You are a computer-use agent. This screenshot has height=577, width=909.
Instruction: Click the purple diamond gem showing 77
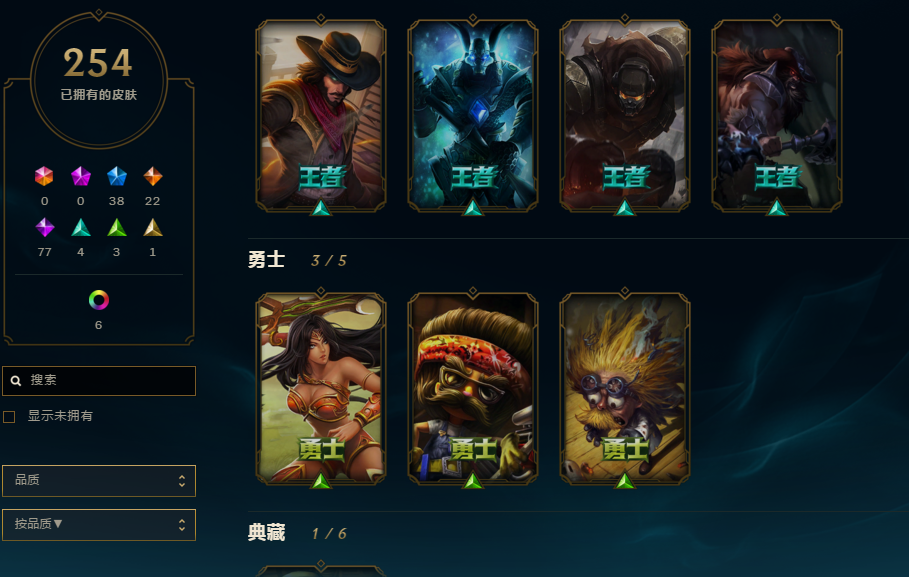pos(45,227)
